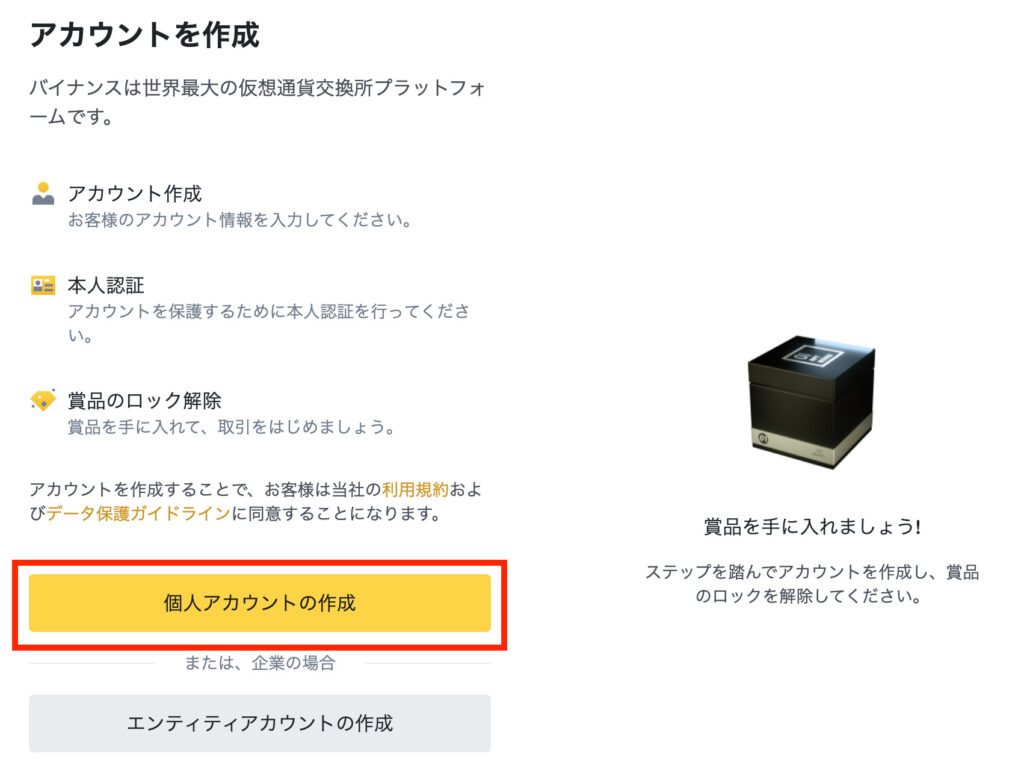Select the 本人認証 step heading
Screen dimensions: 1024x774
[106, 285]
